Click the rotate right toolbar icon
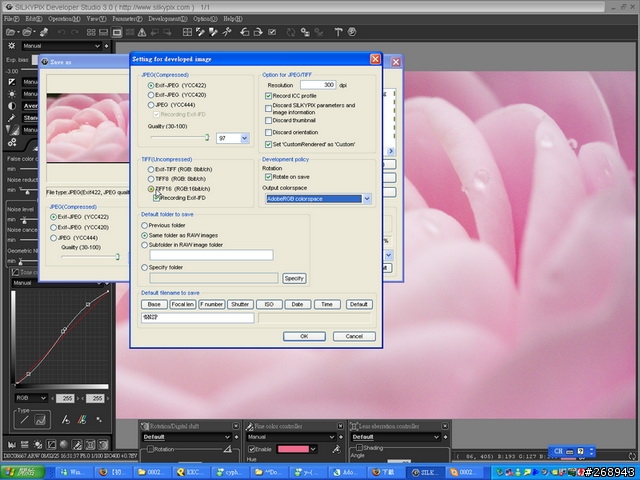The height and width of the screenshot is (480, 640). pyautogui.click(x=258, y=32)
